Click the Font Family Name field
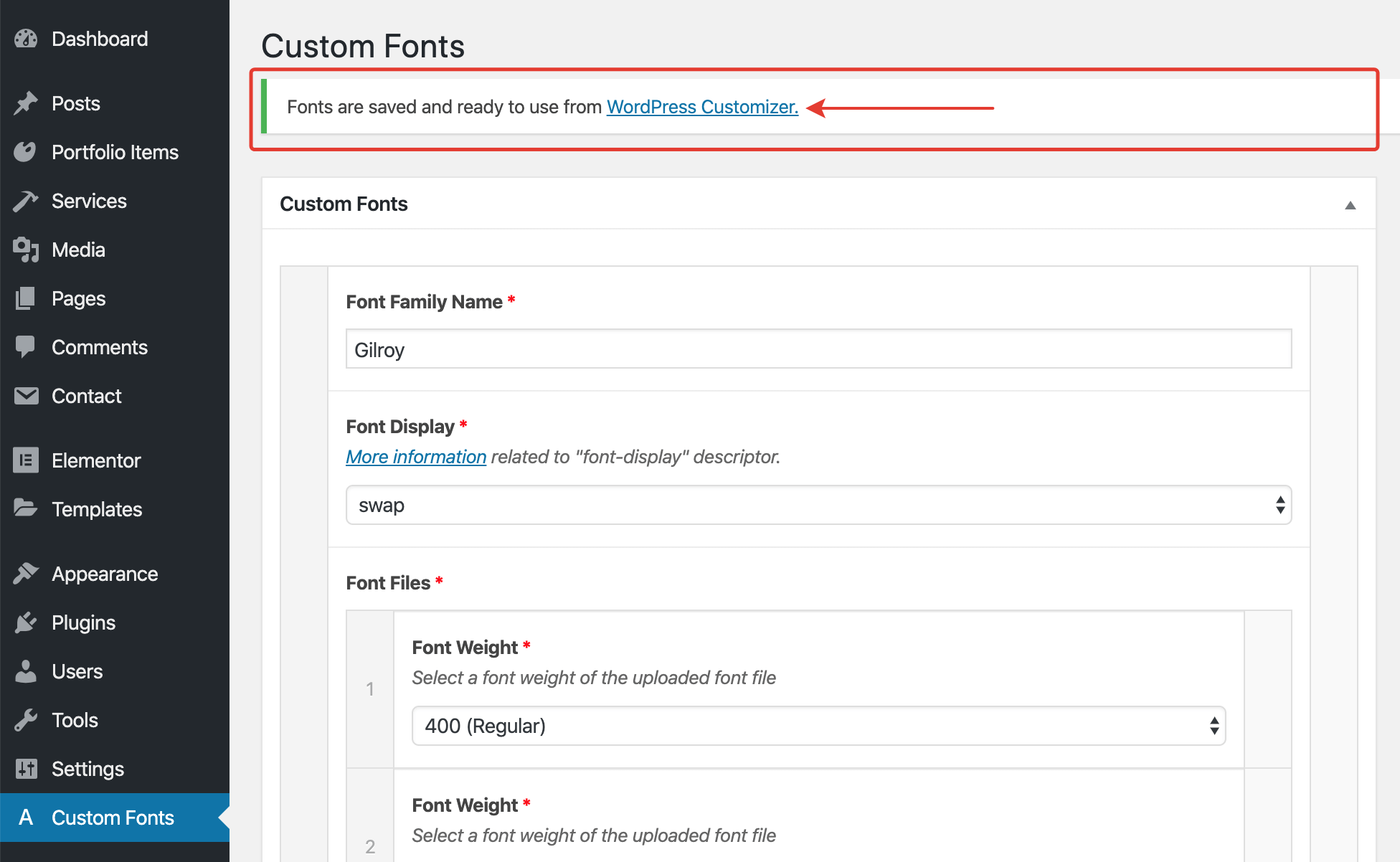This screenshot has height=862, width=1400. coord(818,349)
